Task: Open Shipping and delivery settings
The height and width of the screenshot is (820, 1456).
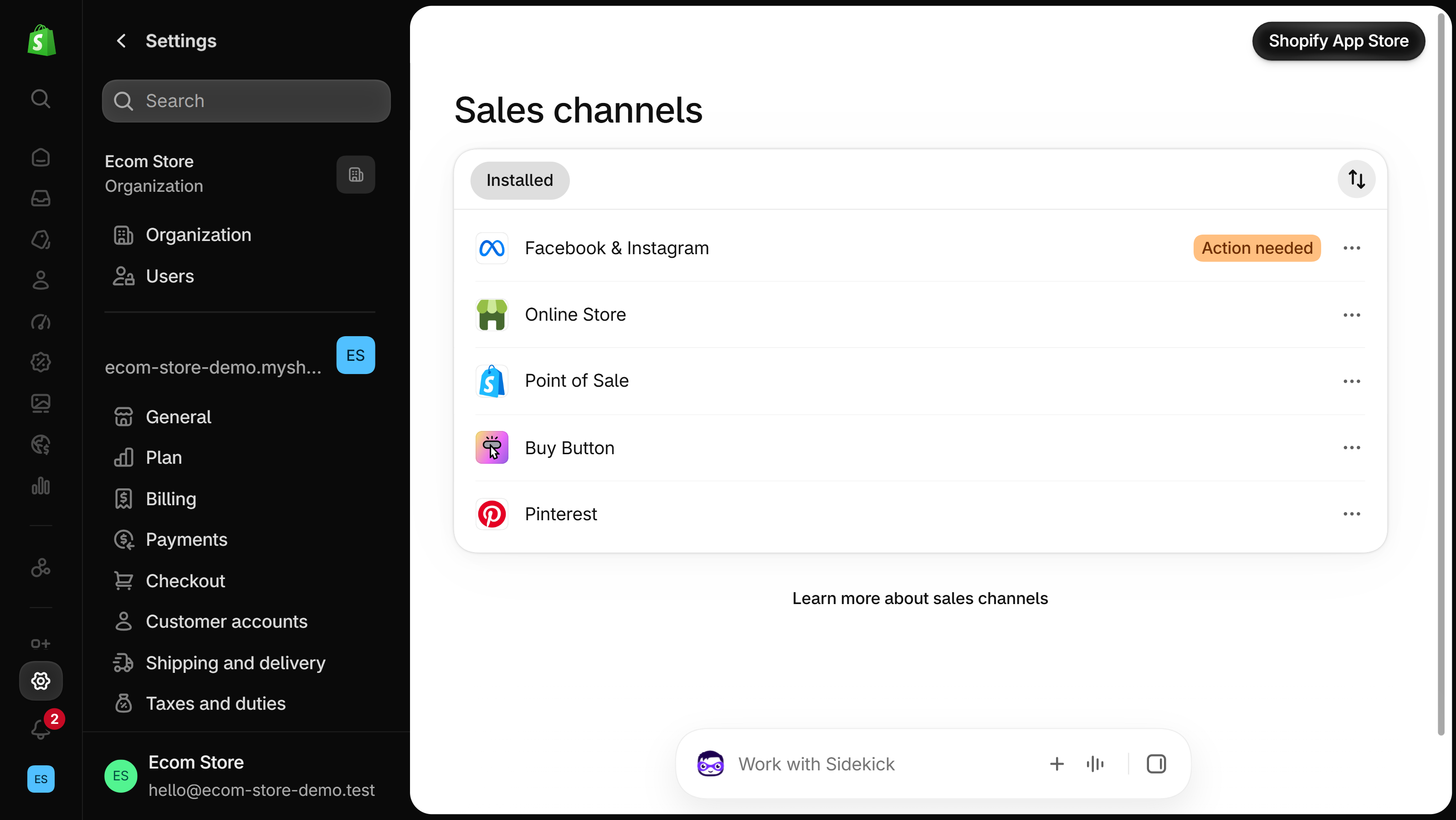Action: point(240,662)
